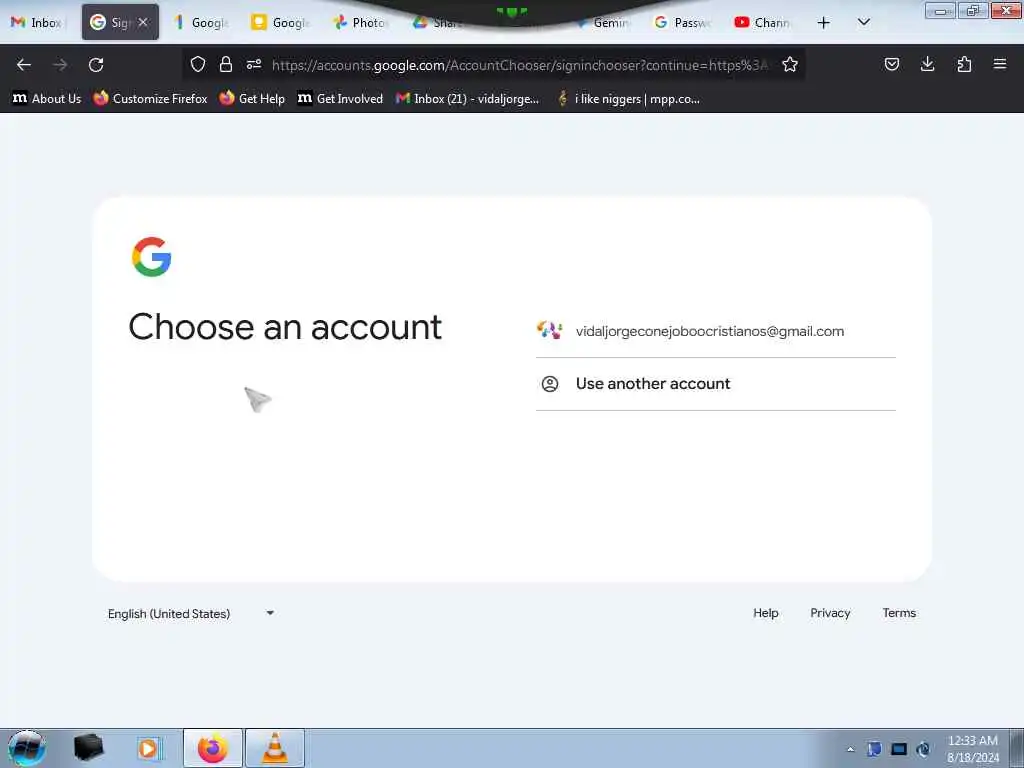Switch to the YouTube Channel tab
This screenshot has width=1024, height=768.
tap(762, 22)
